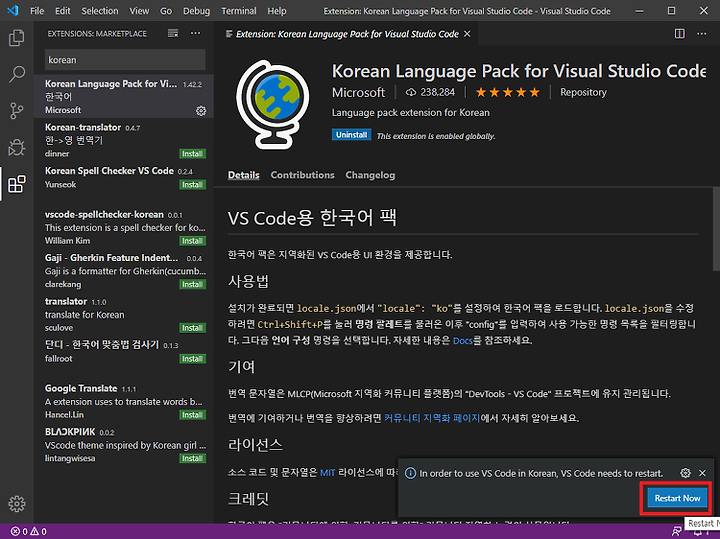The width and height of the screenshot is (720, 539).
Task: Open the community localization page link
Action: tap(432, 418)
